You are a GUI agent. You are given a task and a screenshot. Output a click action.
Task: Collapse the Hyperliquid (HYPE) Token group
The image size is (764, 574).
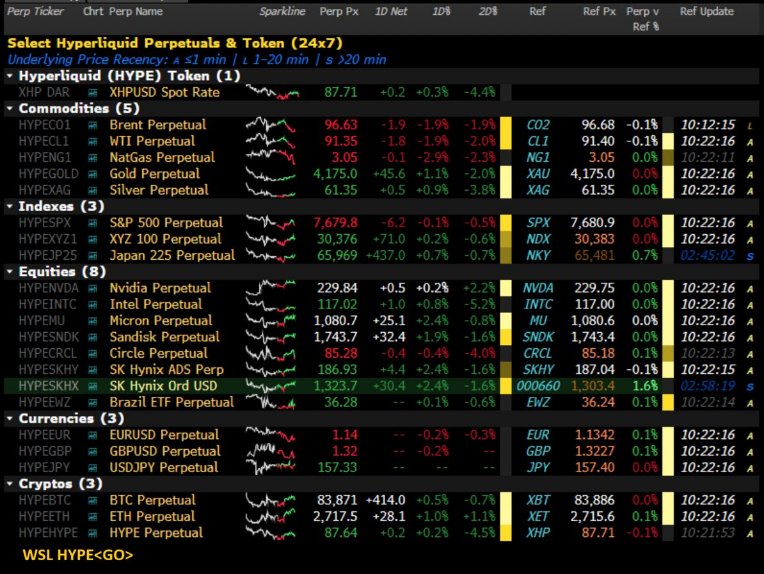pos(9,76)
